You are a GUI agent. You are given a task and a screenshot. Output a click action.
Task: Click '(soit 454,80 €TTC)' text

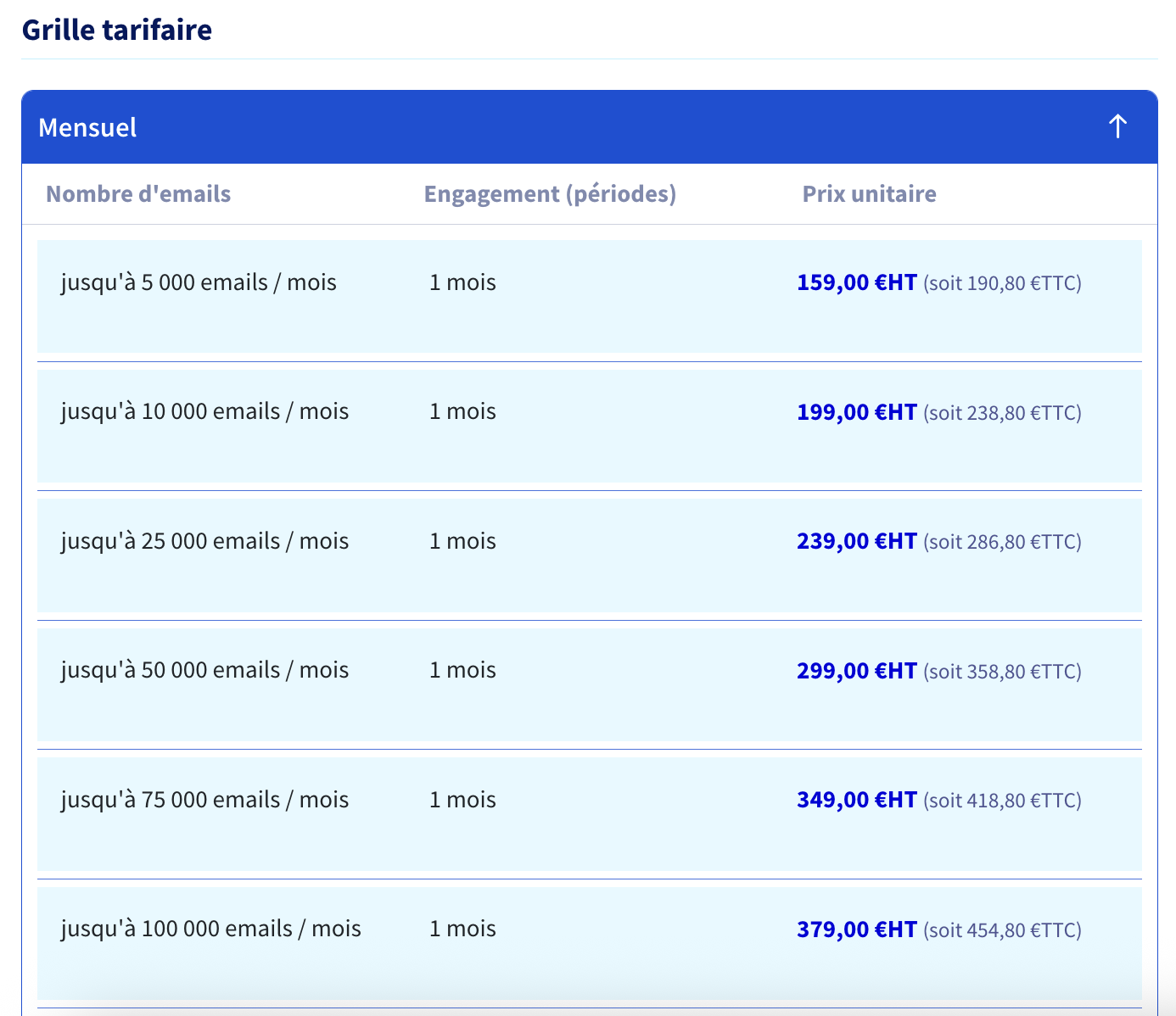[1003, 930]
